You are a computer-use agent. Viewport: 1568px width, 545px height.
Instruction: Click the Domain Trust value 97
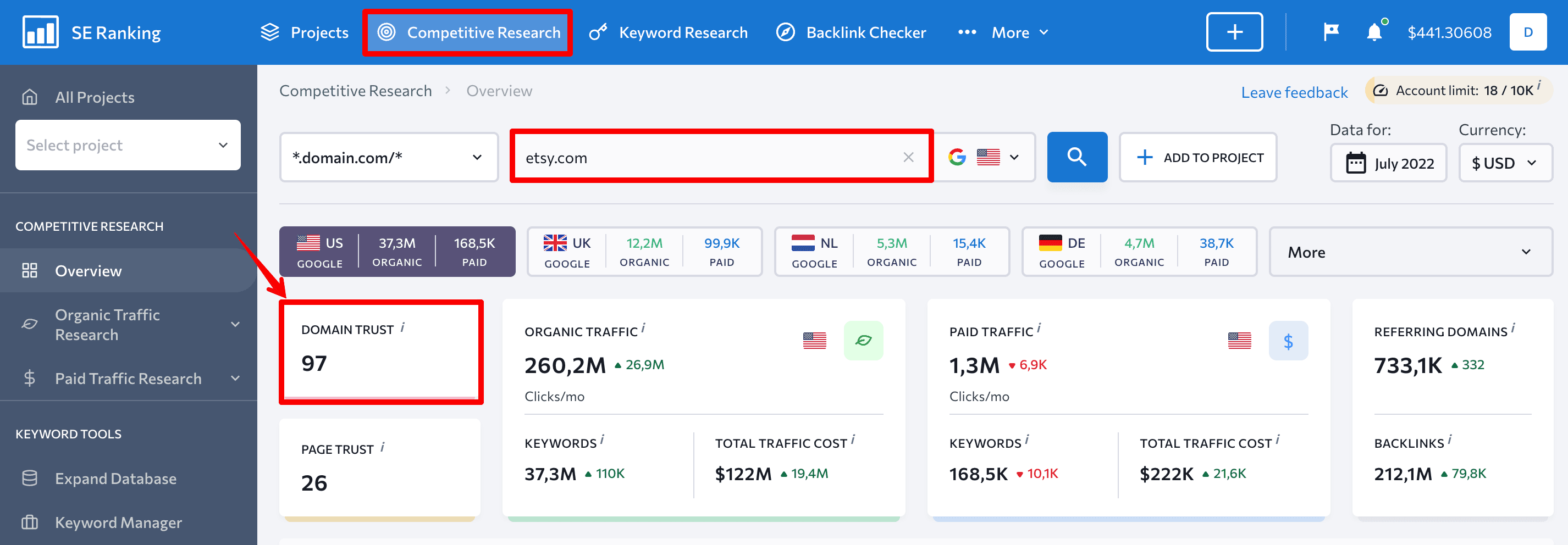pos(314,364)
